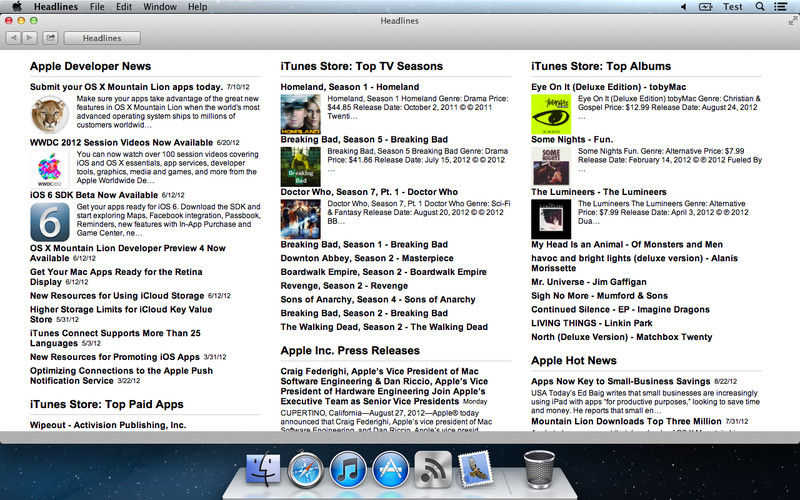Open 'iOS 6 SDK Beta Now Available' headline
This screenshot has height=500, width=800.
(94, 195)
